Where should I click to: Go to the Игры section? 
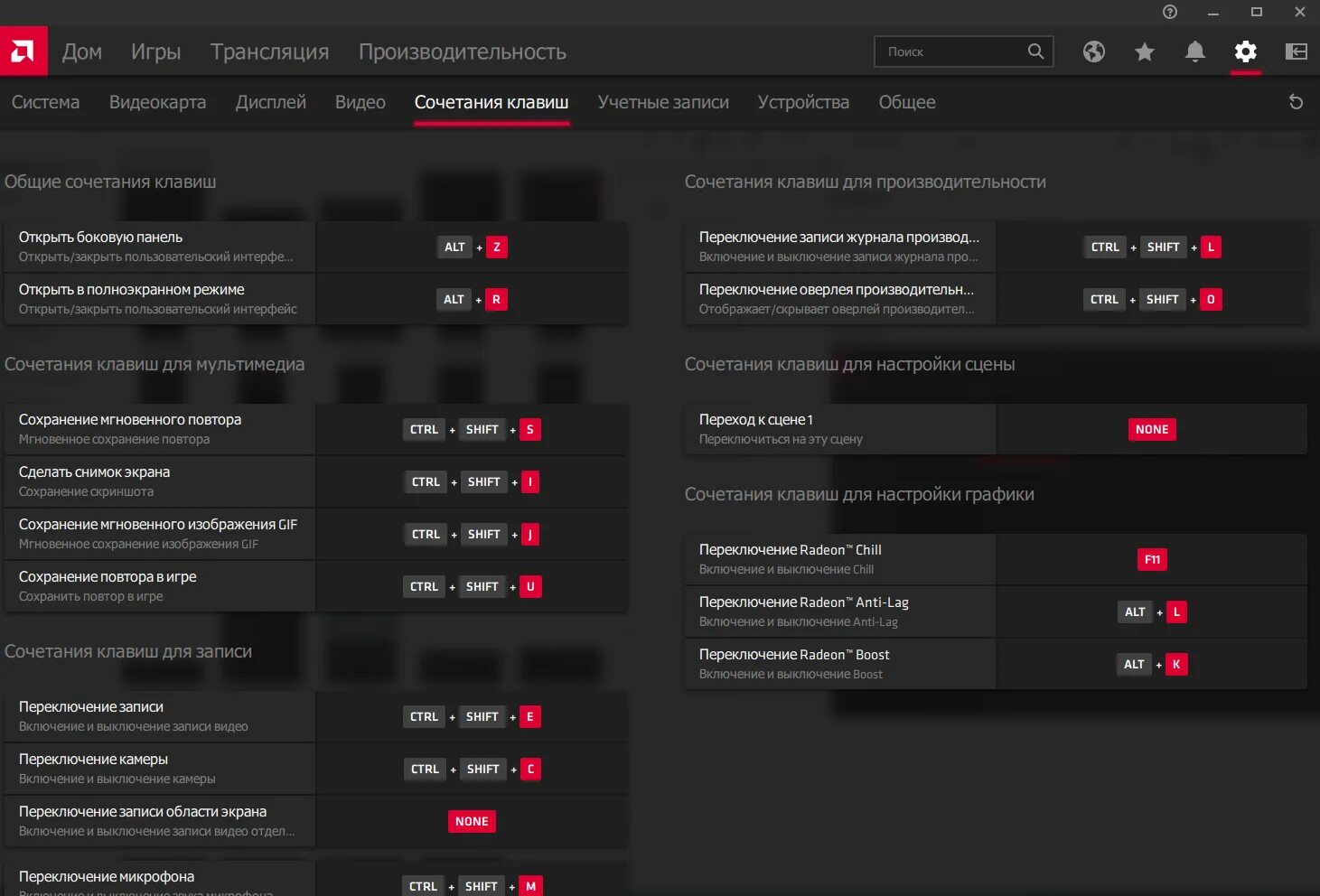tap(156, 52)
